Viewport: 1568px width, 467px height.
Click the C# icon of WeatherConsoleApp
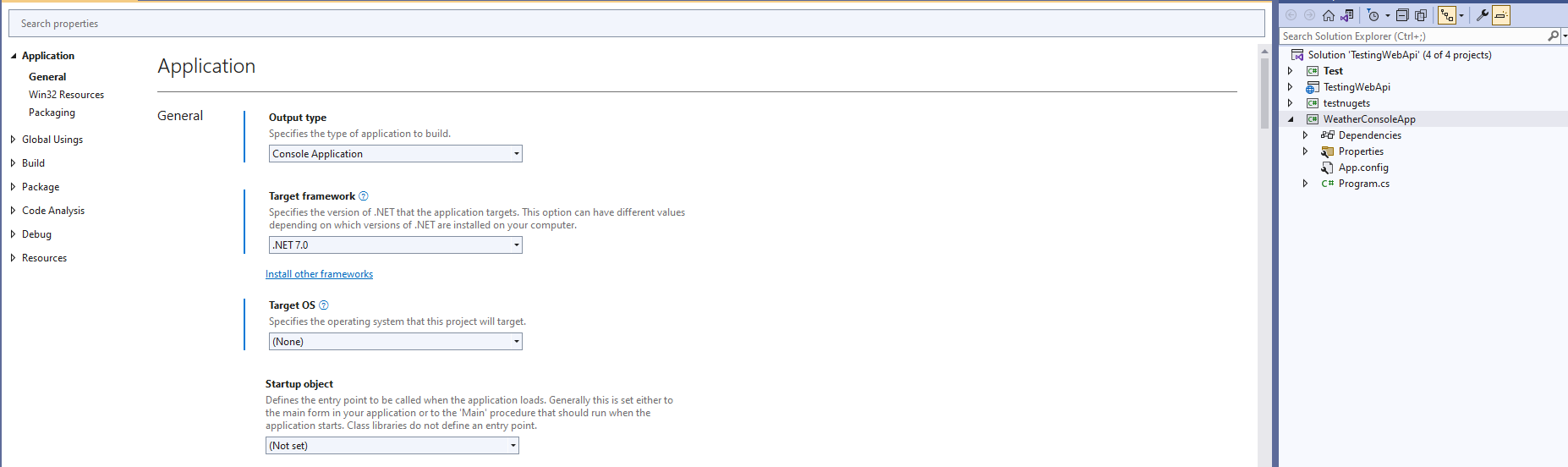[x=1313, y=119]
